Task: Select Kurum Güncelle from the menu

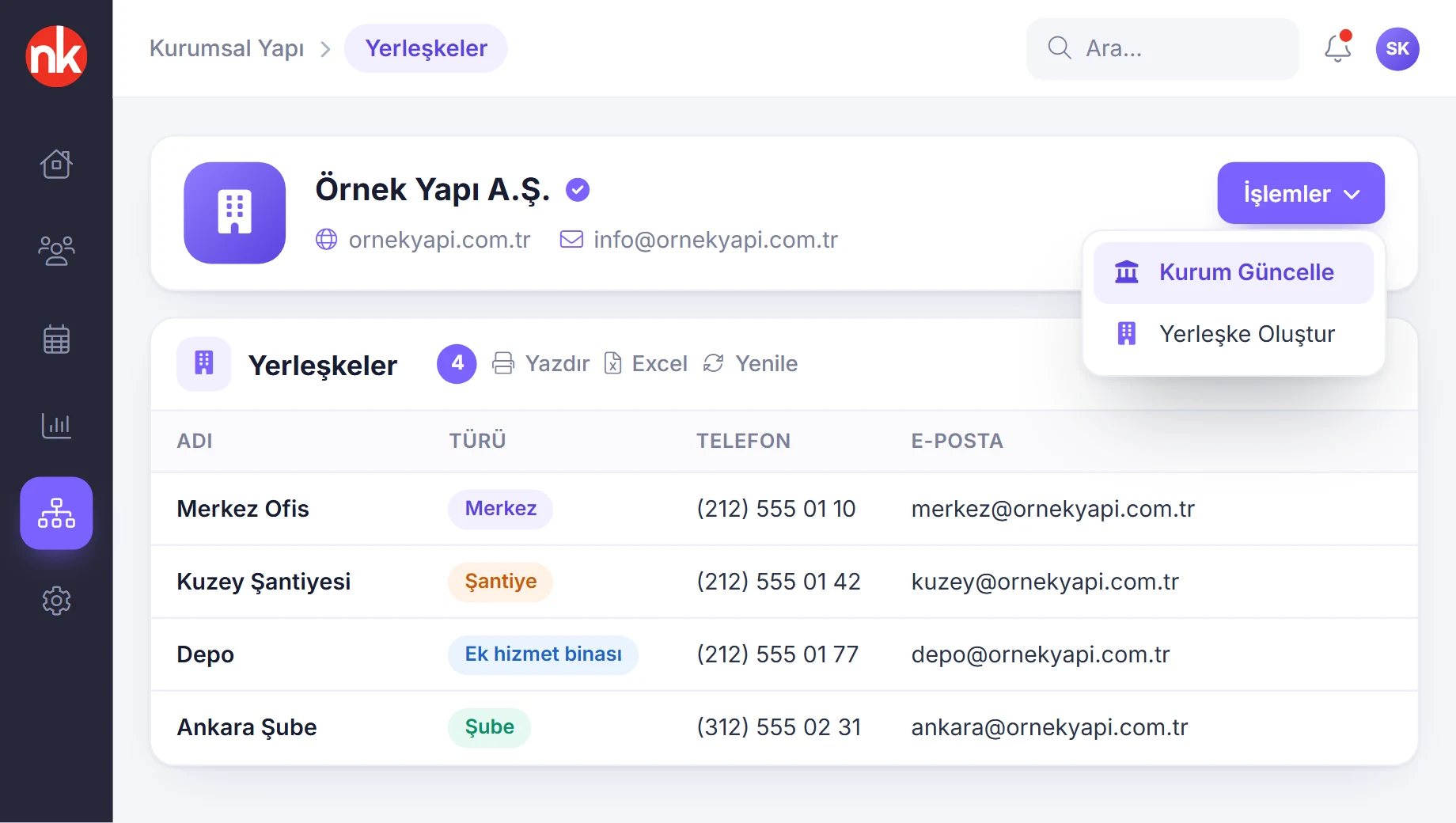Action: [x=1234, y=272]
